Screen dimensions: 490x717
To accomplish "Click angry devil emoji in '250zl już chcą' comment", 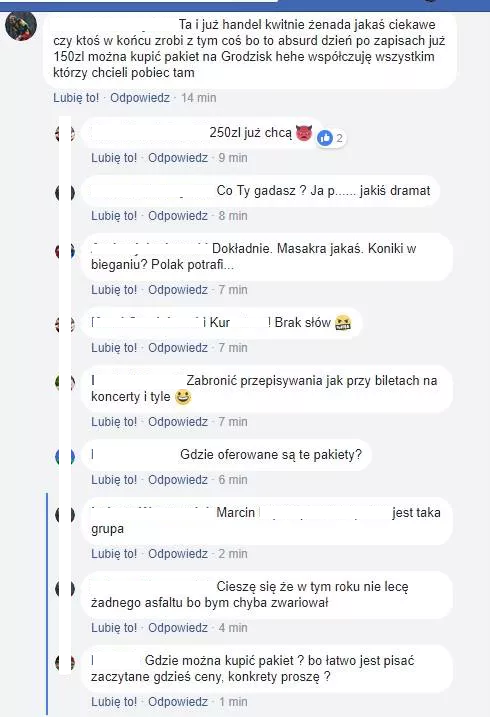I will [x=304, y=133].
